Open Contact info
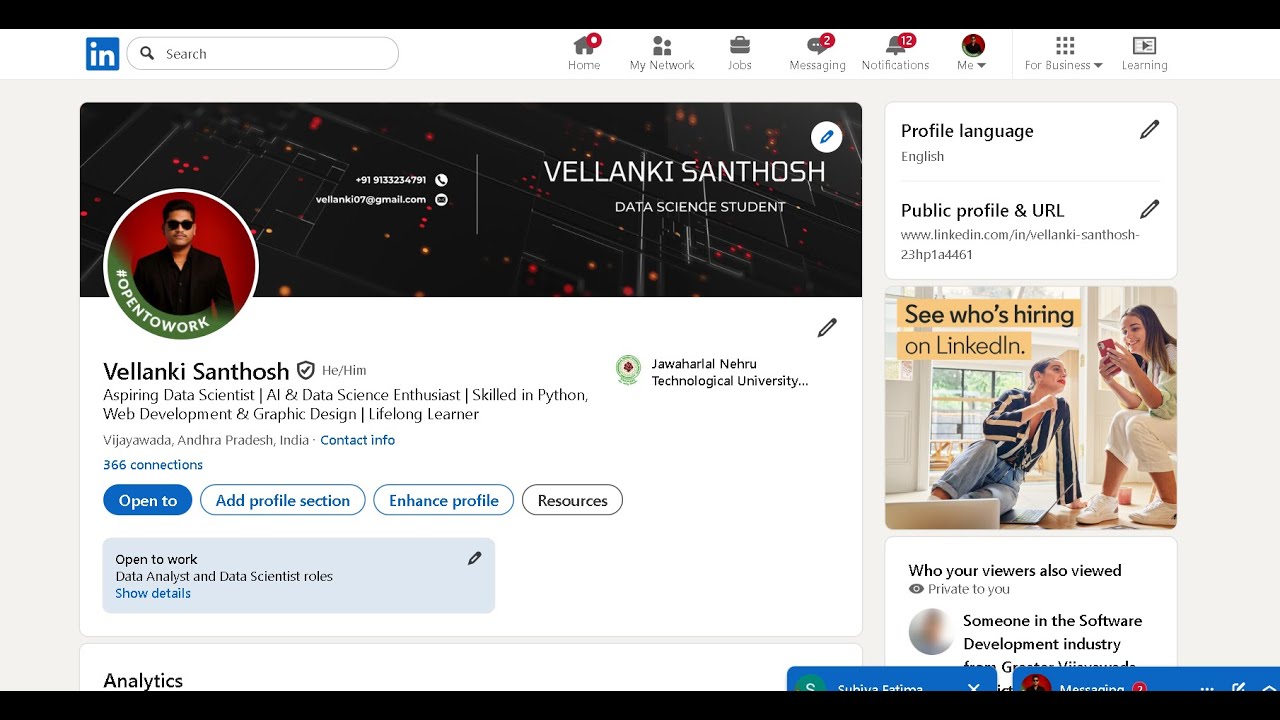Viewport: 1280px width, 720px height. (357, 440)
